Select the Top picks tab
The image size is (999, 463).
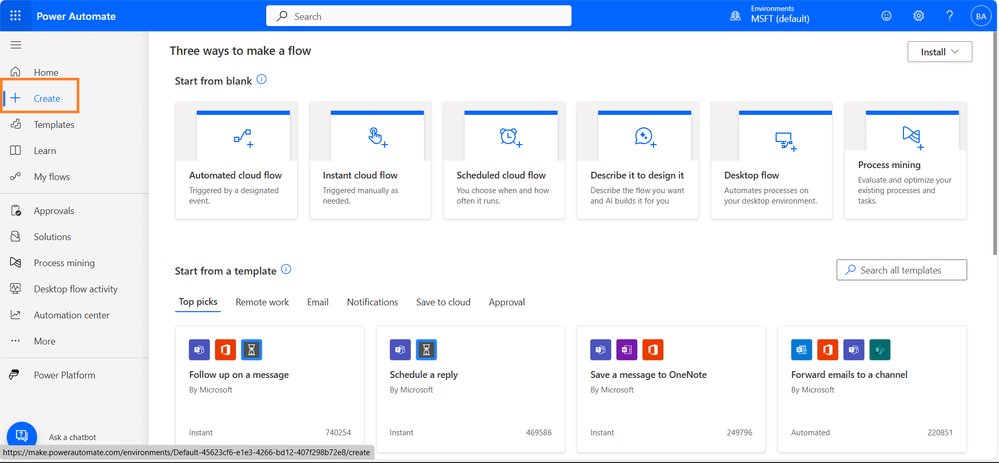point(198,302)
